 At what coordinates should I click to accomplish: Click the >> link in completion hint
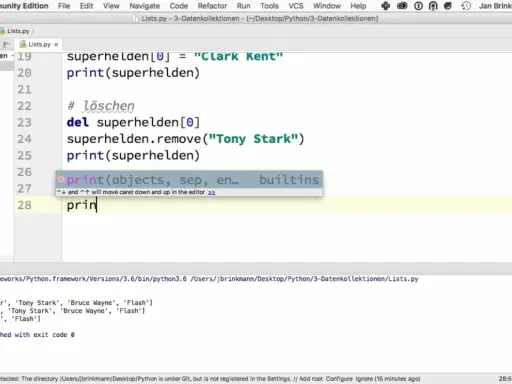click(212, 192)
